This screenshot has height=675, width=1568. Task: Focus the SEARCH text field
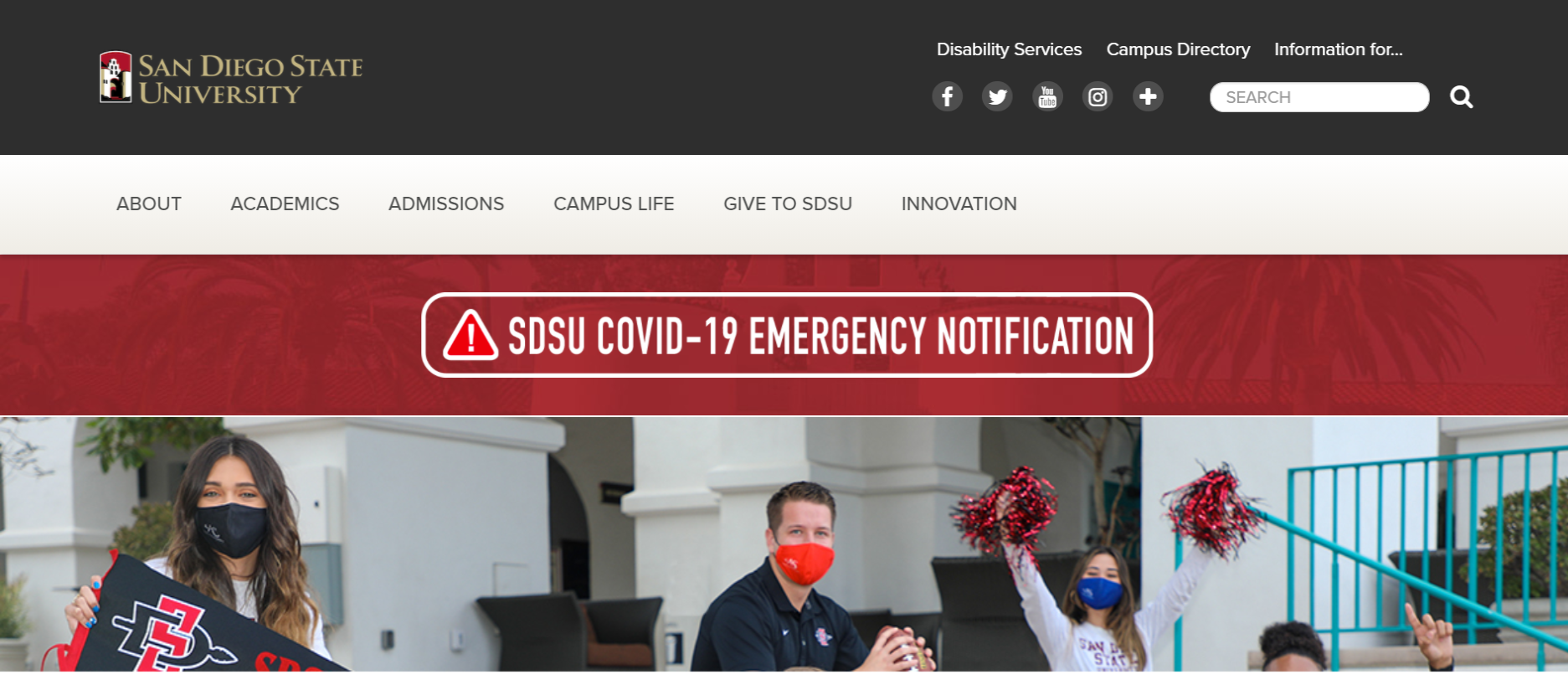[1319, 97]
